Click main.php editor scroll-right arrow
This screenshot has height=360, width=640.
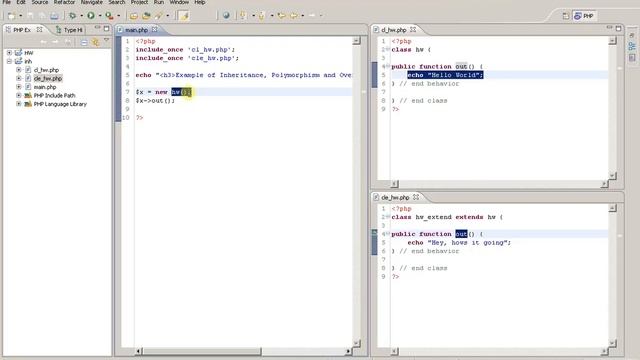point(348,351)
